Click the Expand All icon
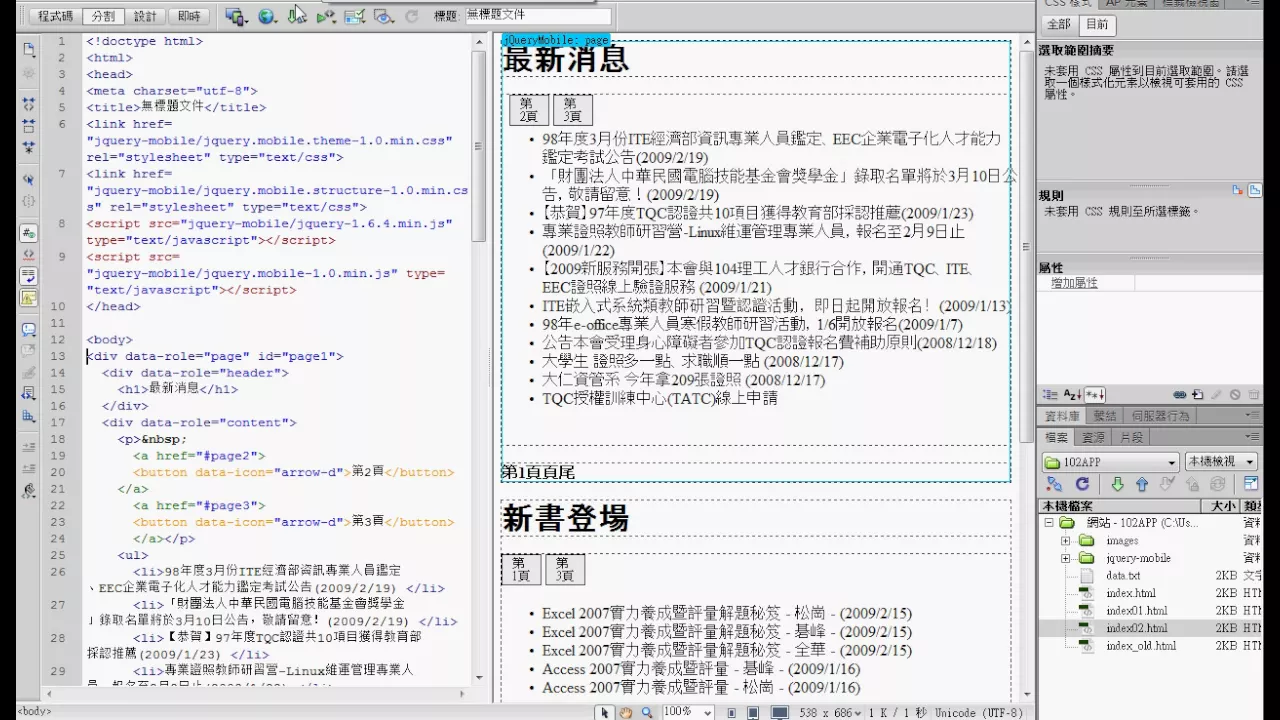 coord(29,147)
